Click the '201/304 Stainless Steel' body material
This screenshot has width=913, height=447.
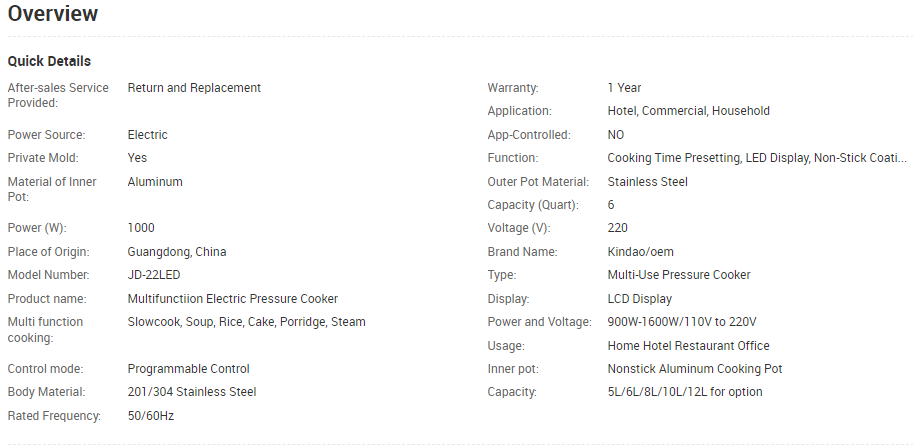coord(192,392)
